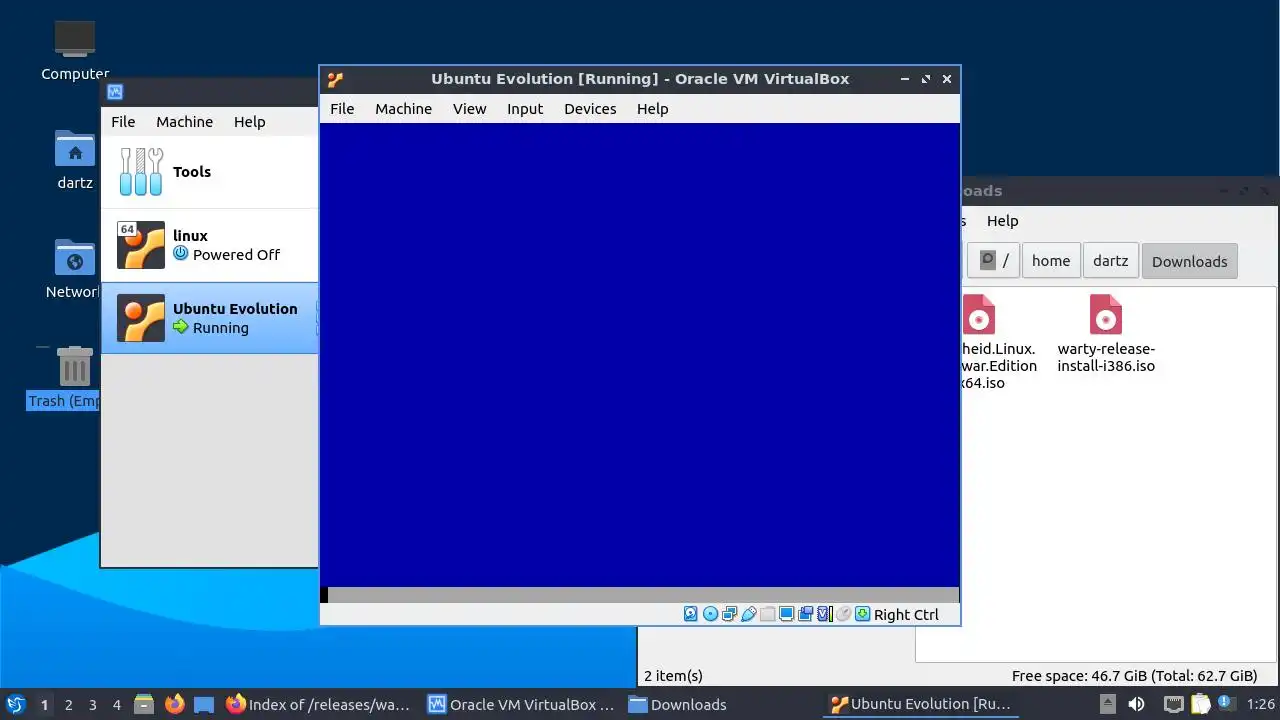Select the partially hidden x64.iso file
The height and width of the screenshot is (720, 1280).
click(x=998, y=342)
